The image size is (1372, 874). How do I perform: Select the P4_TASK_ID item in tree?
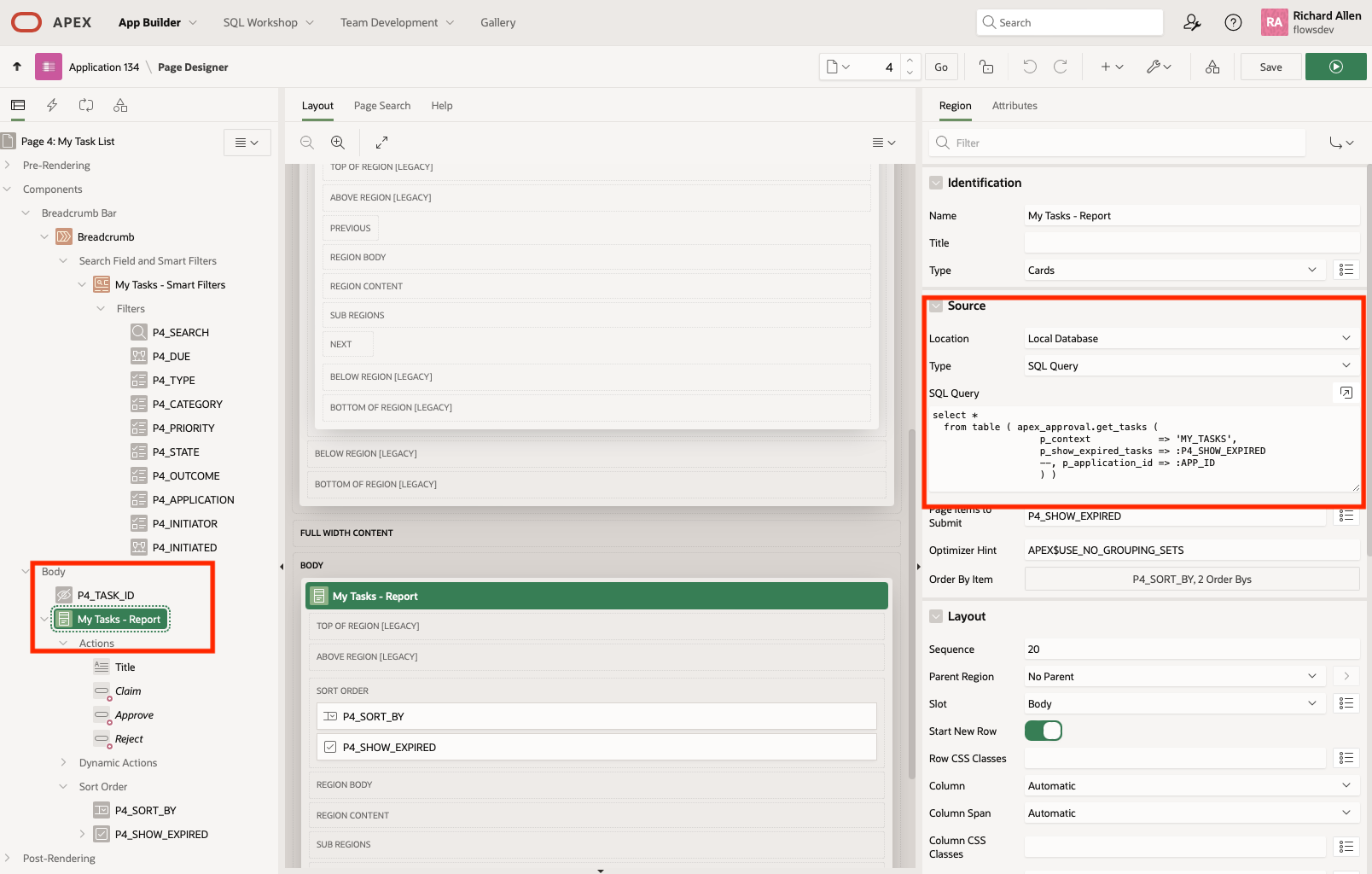[106, 596]
